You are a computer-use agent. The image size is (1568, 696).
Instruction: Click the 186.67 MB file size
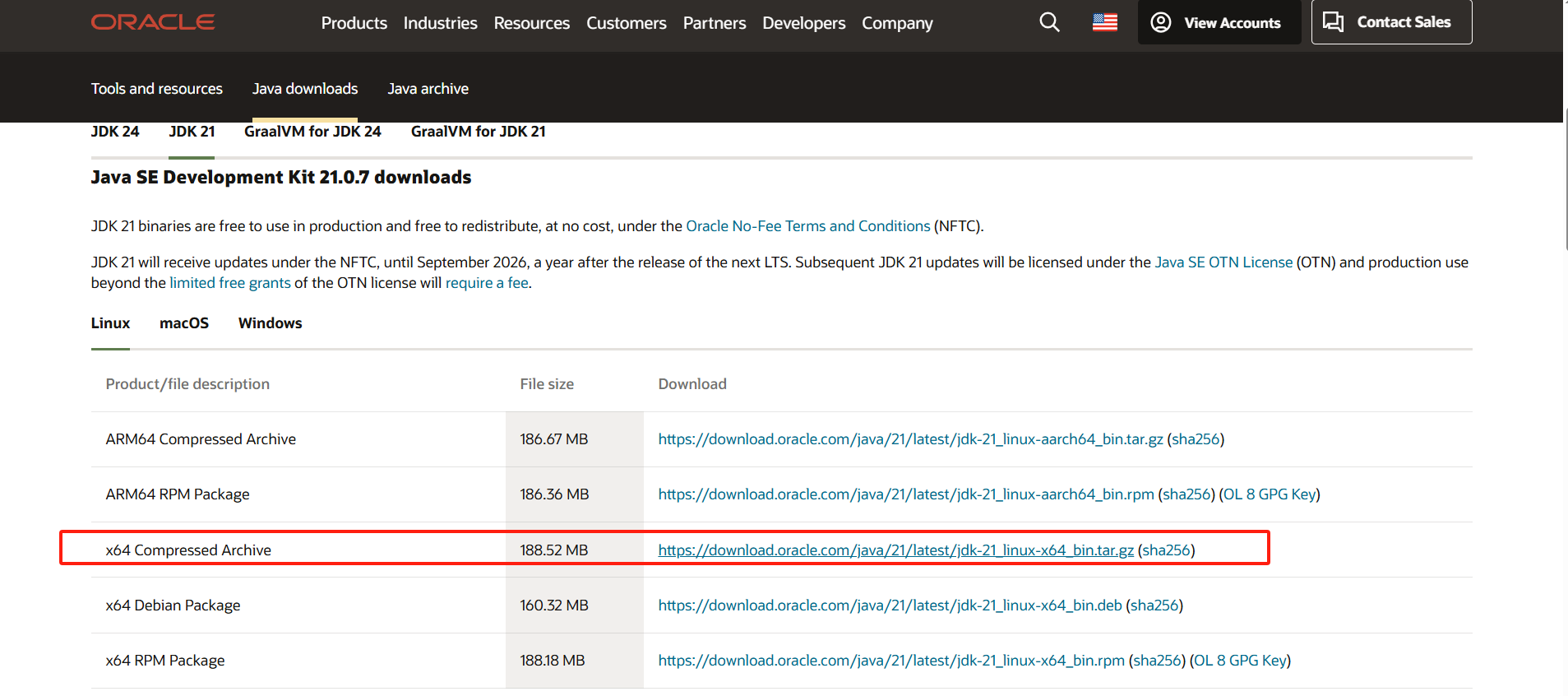(554, 439)
